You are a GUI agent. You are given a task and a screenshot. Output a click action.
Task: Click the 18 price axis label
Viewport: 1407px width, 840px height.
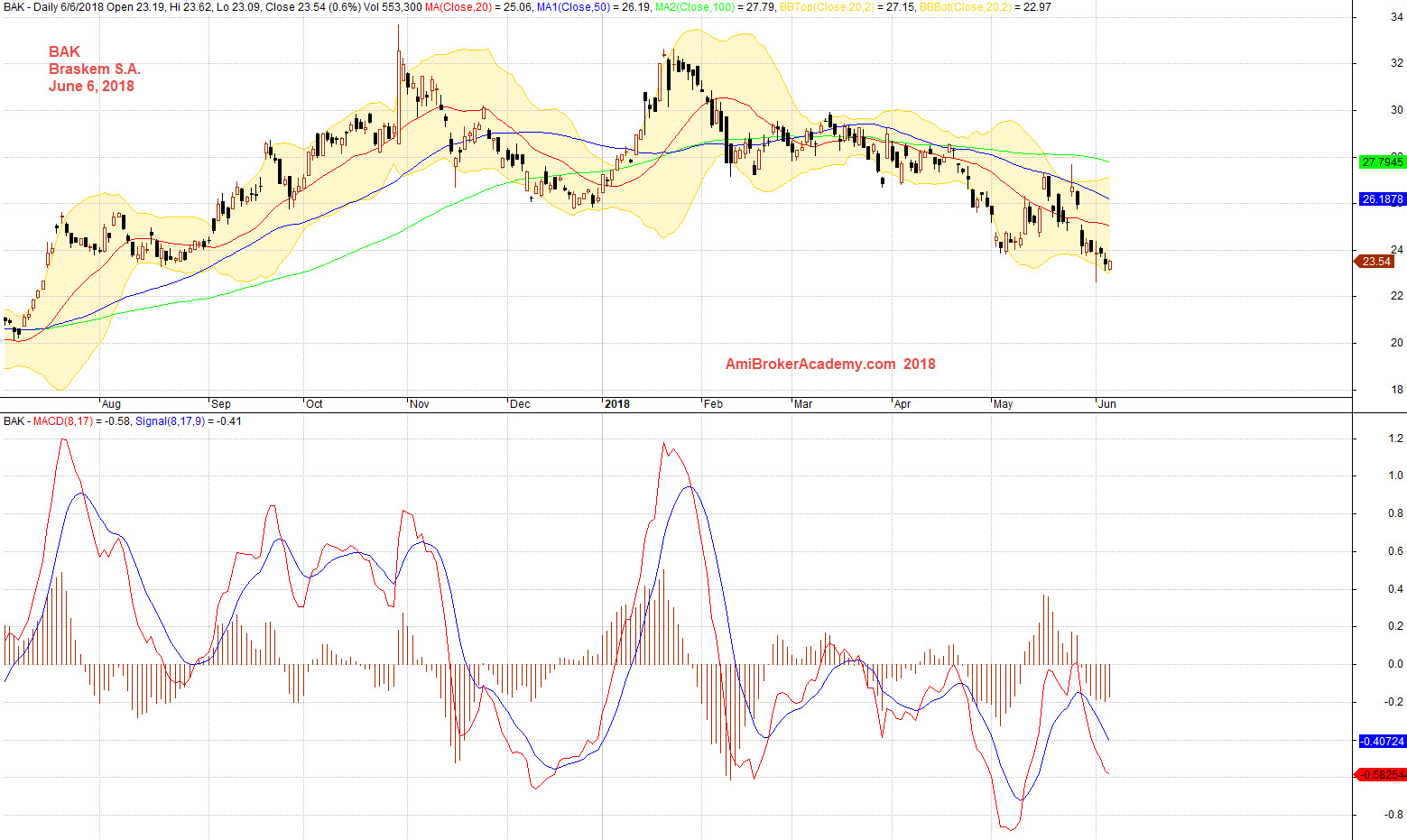[1397, 390]
